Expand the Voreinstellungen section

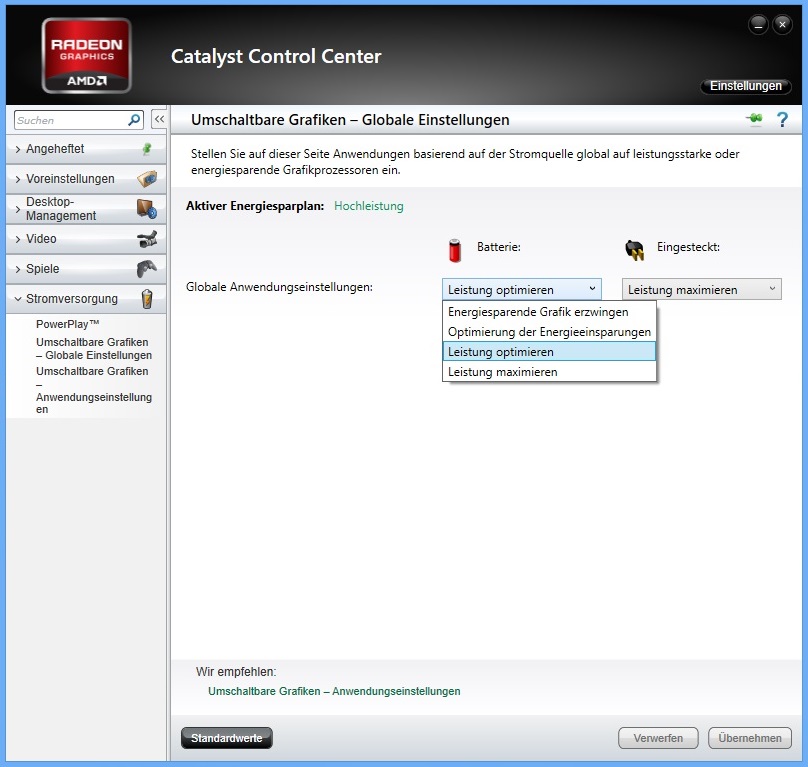point(18,179)
